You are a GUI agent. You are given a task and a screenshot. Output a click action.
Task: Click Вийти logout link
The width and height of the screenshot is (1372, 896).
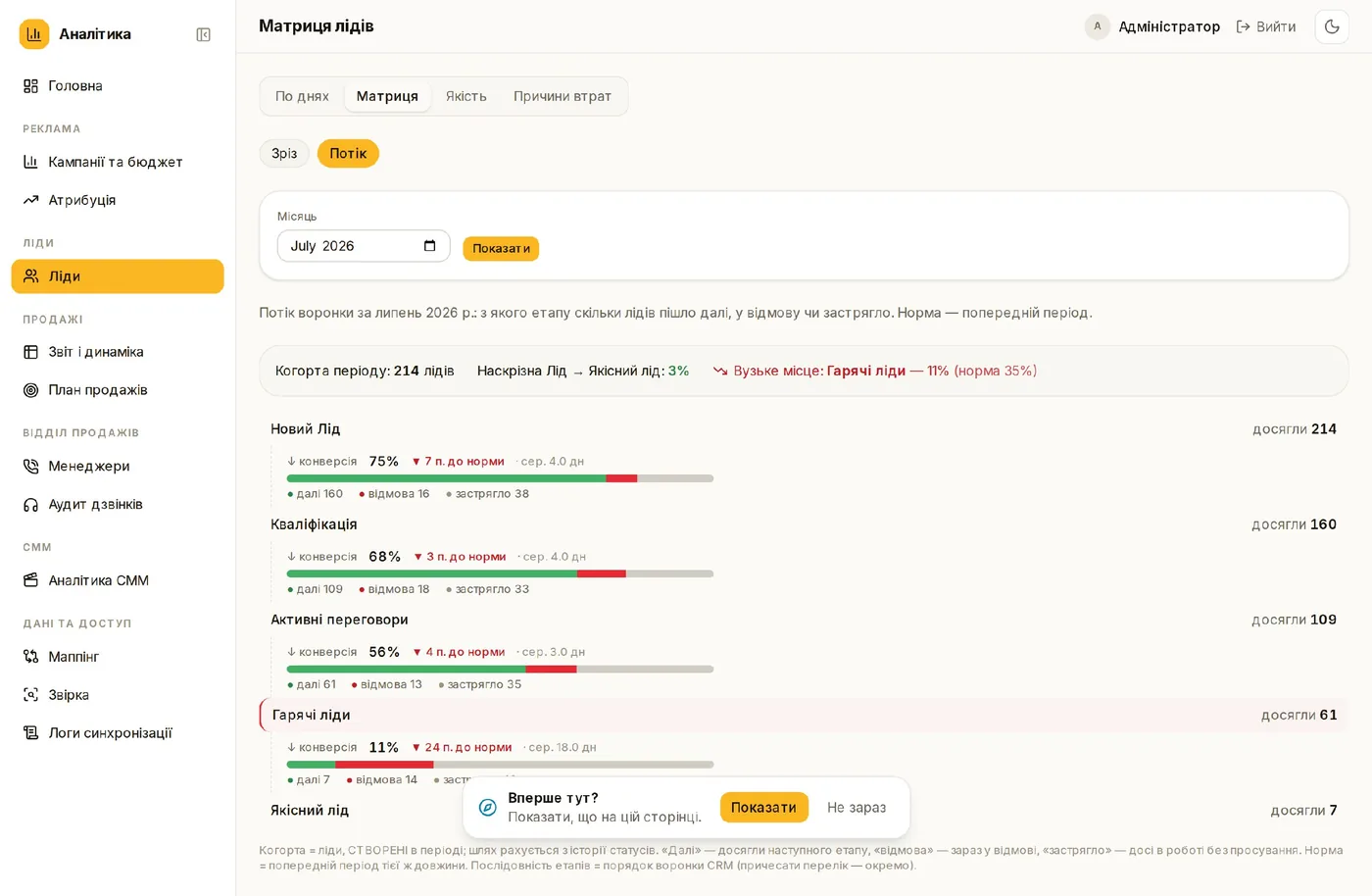(1266, 26)
